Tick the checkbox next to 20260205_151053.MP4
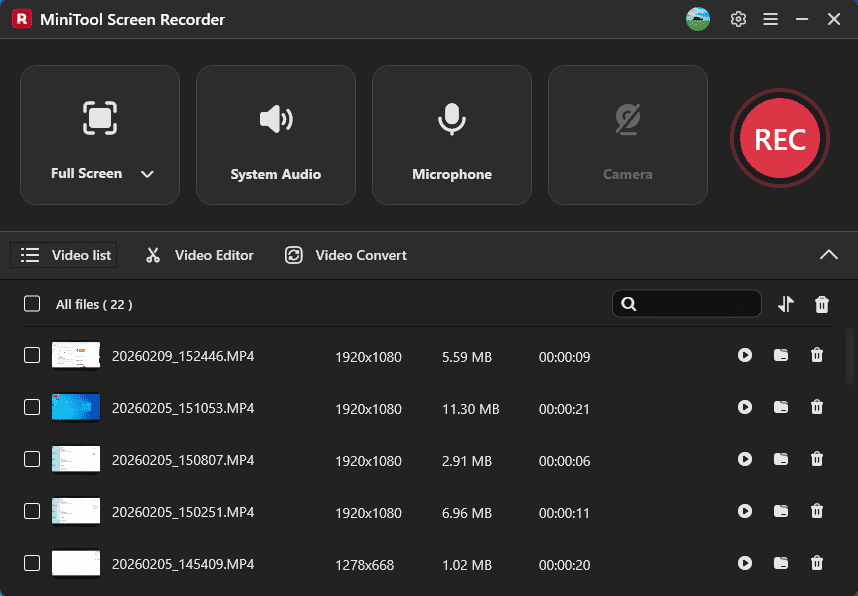 pos(31,407)
